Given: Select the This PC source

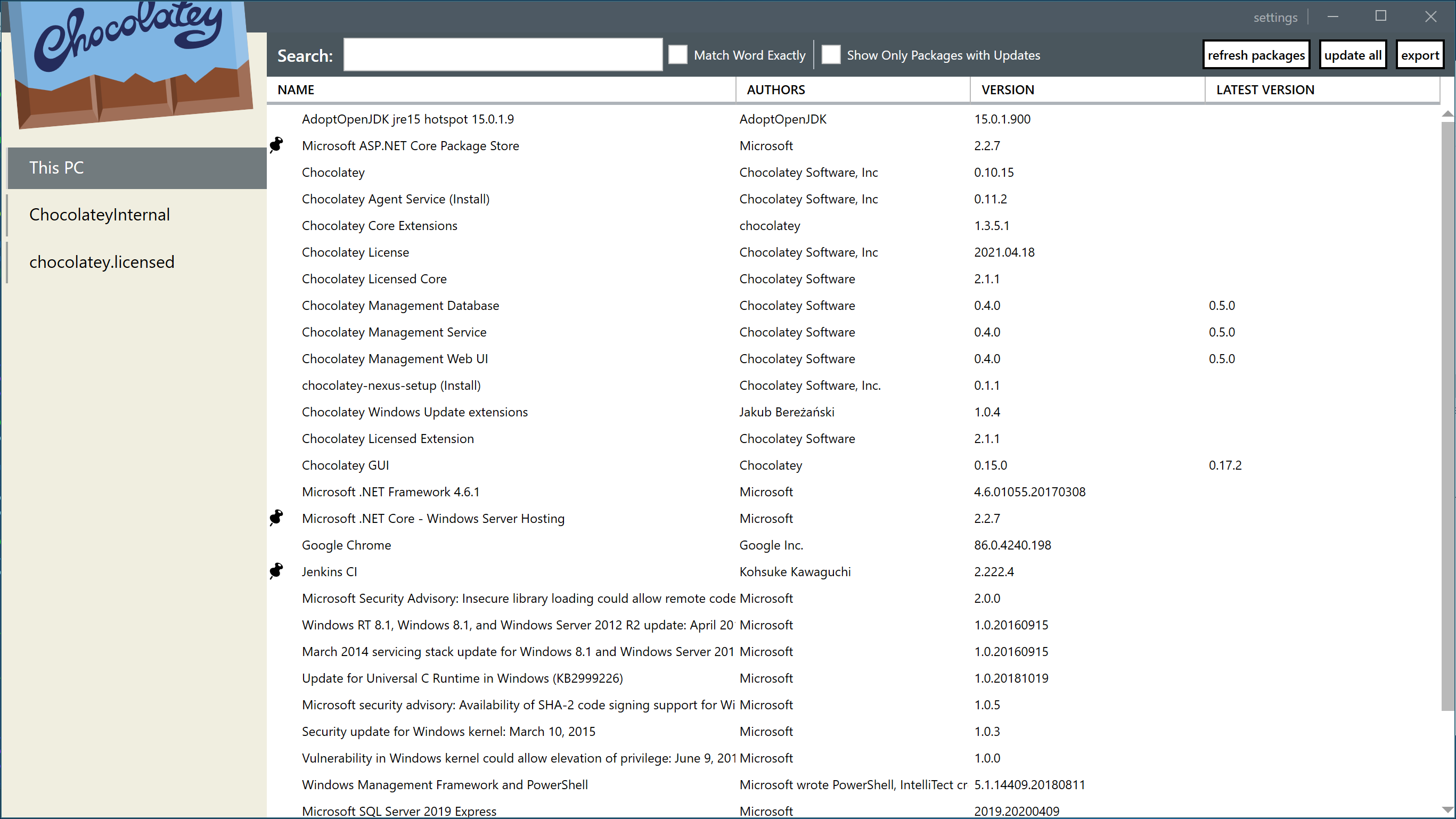Looking at the screenshot, I should pos(137,168).
